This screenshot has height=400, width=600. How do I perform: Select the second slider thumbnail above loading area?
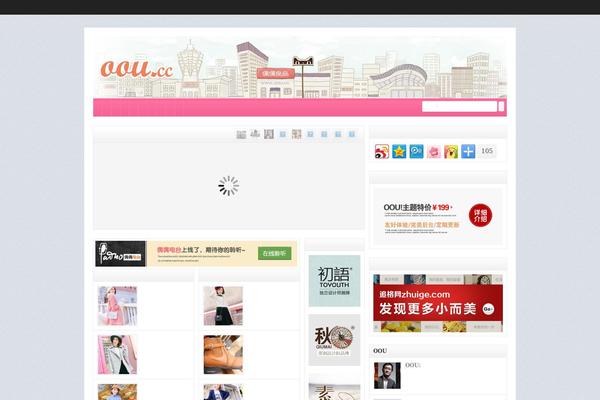pyautogui.click(x=255, y=134)
